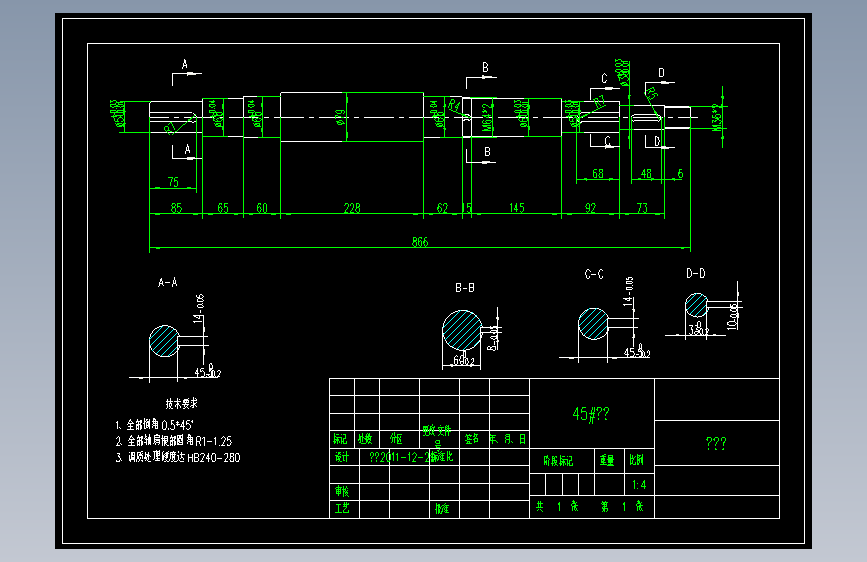The width and height of the screenshot is (867, 562).
Task: Click the A-A section view title
Action: click(168, 283)
